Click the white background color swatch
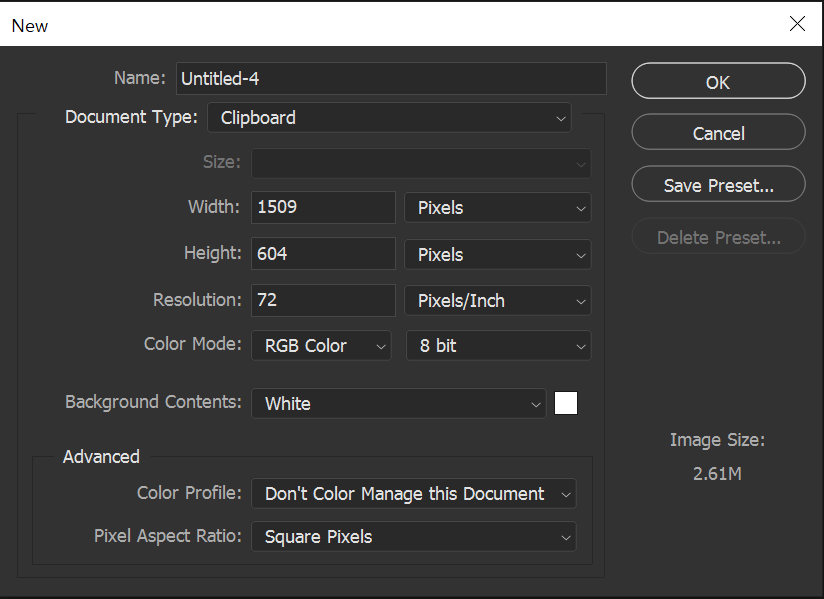The image size is (824, 599). click(x=566, y=403)
